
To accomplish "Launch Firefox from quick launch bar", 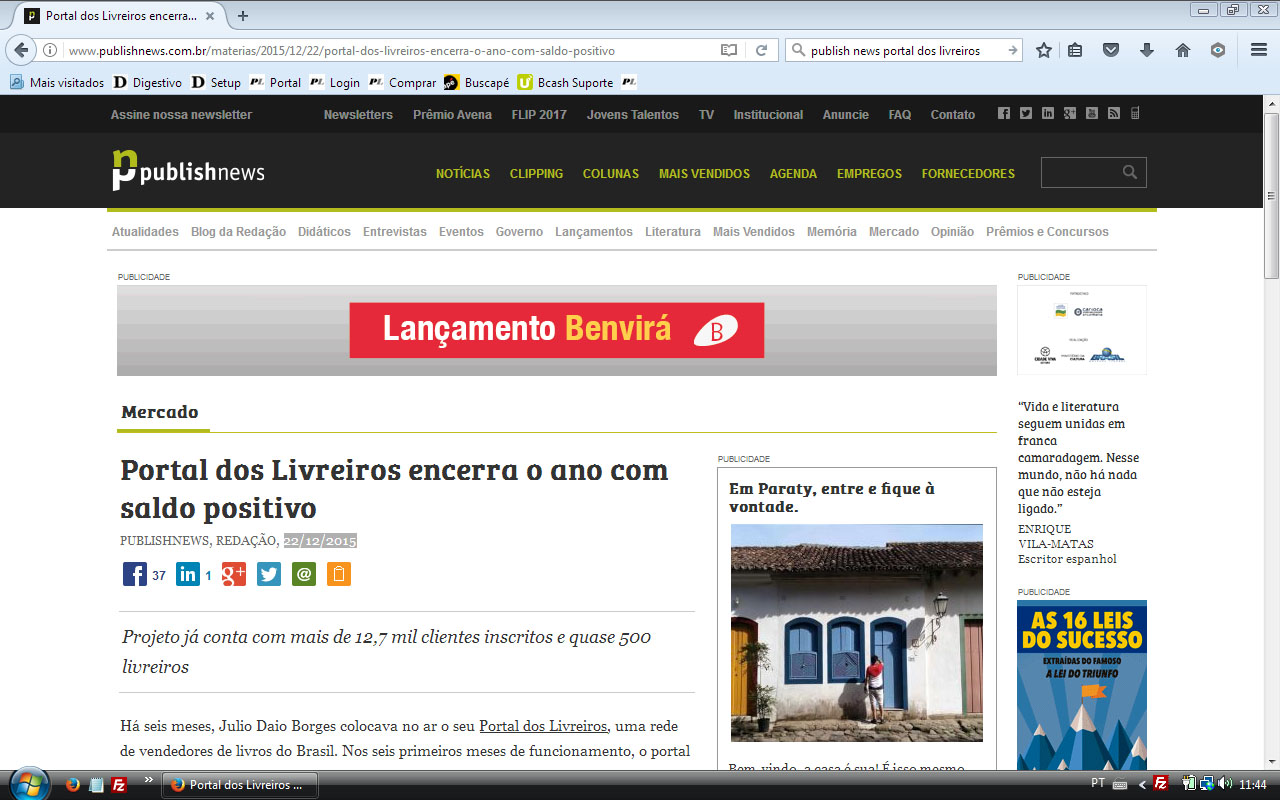I will 72,784.
